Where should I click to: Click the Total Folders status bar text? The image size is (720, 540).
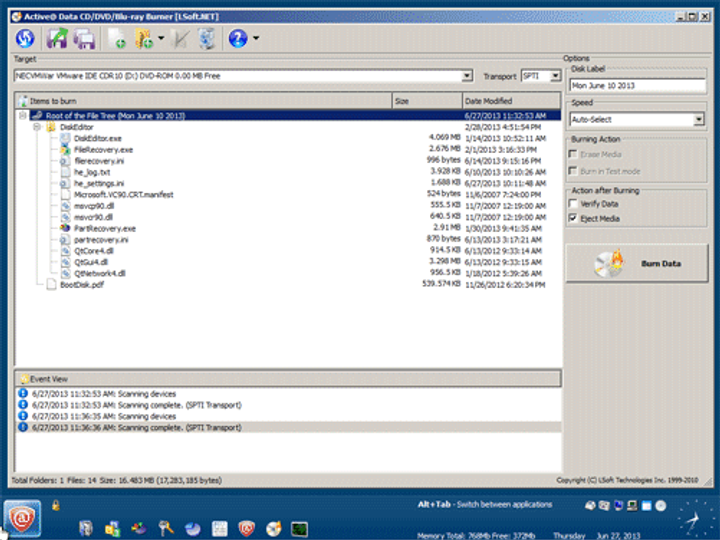pyautogui.click(x=117, y=480)
